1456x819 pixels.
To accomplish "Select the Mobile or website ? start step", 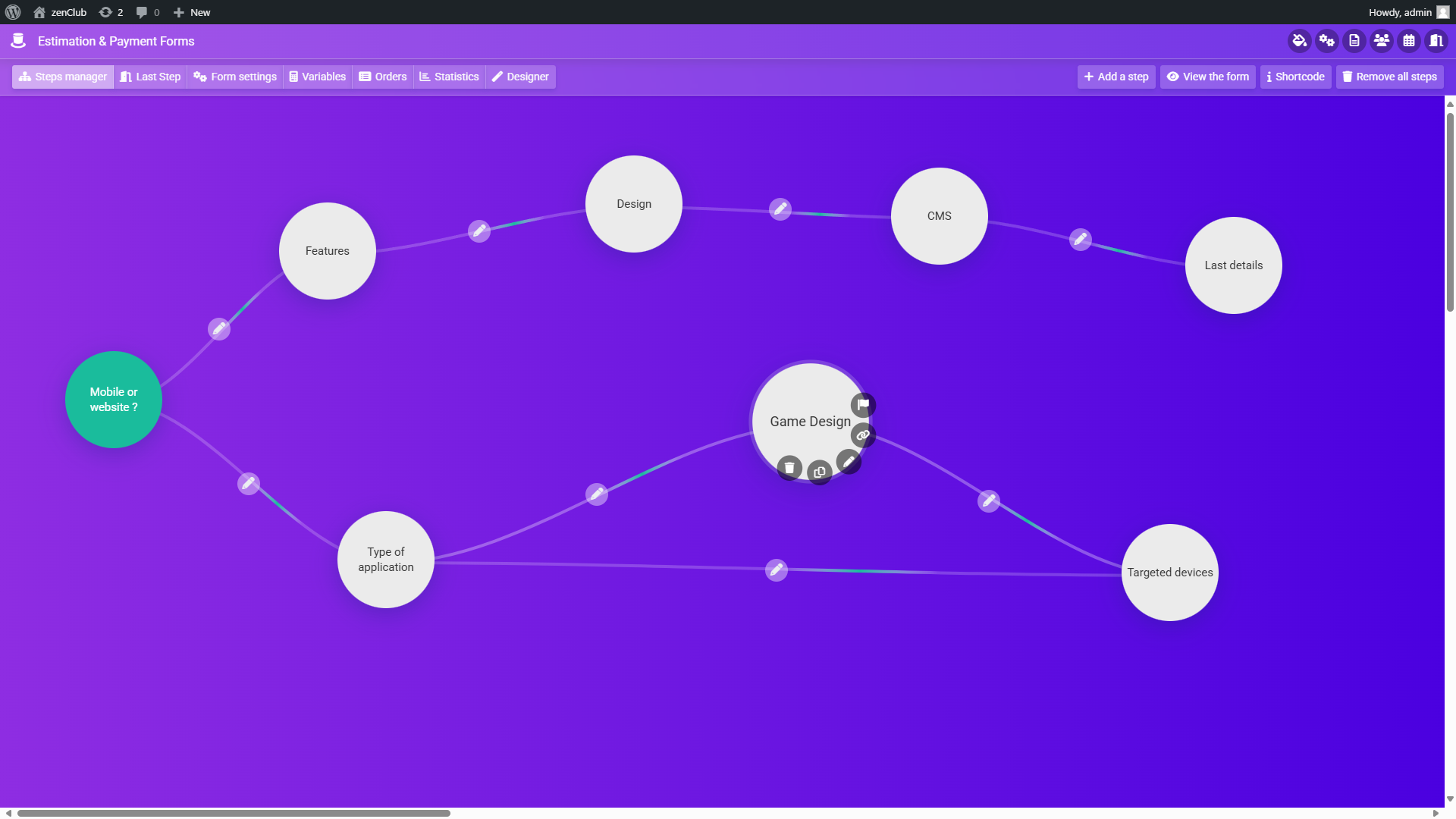I will pos(114,400).
